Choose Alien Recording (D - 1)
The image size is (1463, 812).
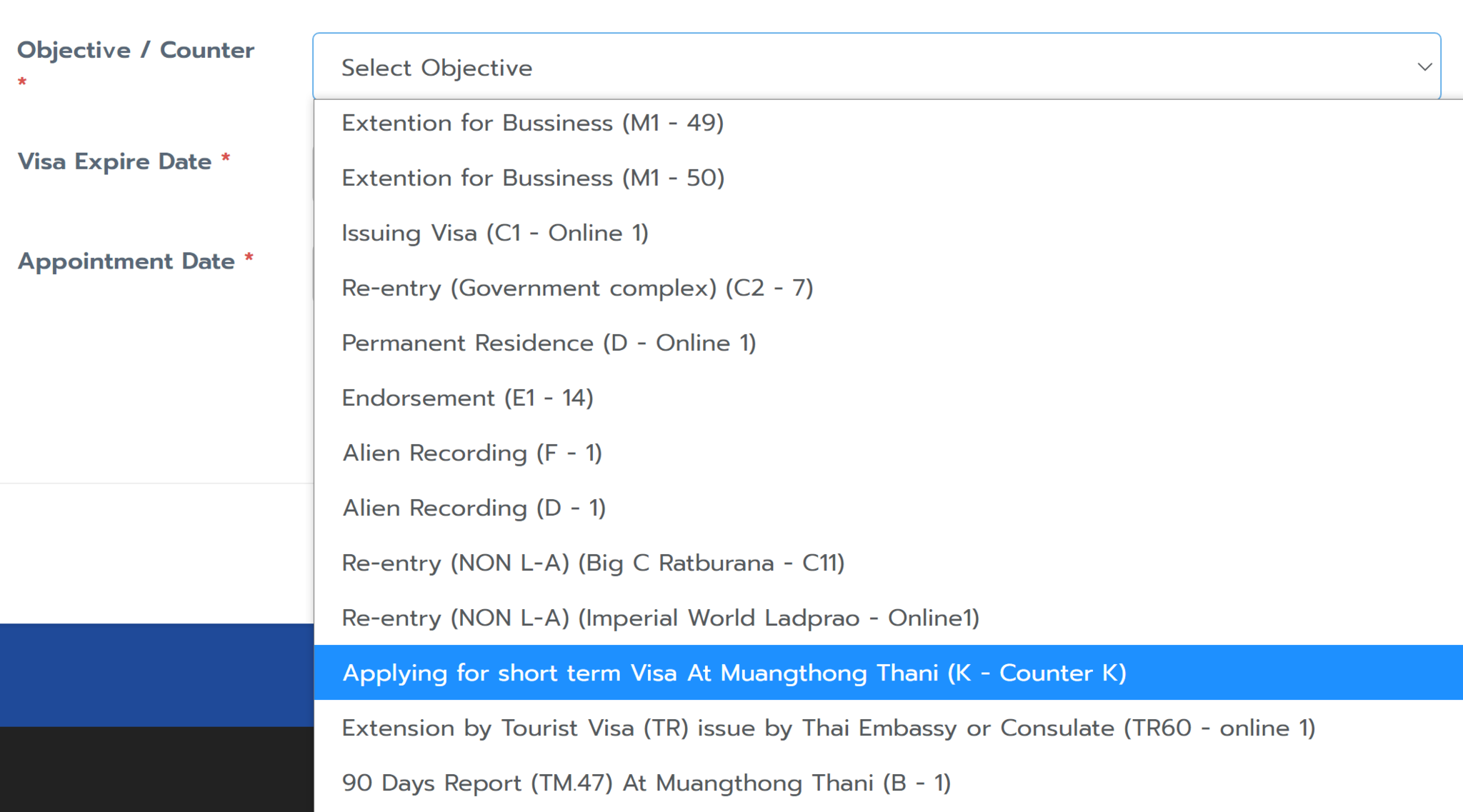tap(474, 508)
